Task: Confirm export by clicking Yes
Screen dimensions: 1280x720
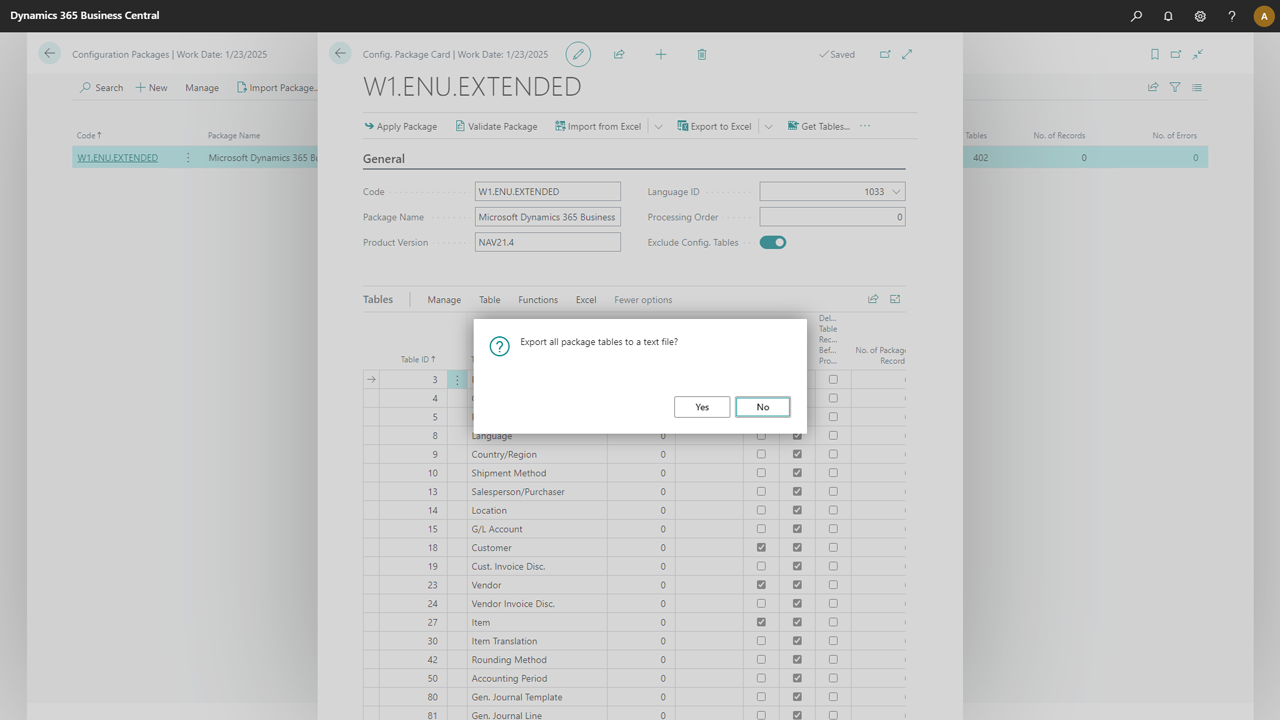Action: (702, 407)
